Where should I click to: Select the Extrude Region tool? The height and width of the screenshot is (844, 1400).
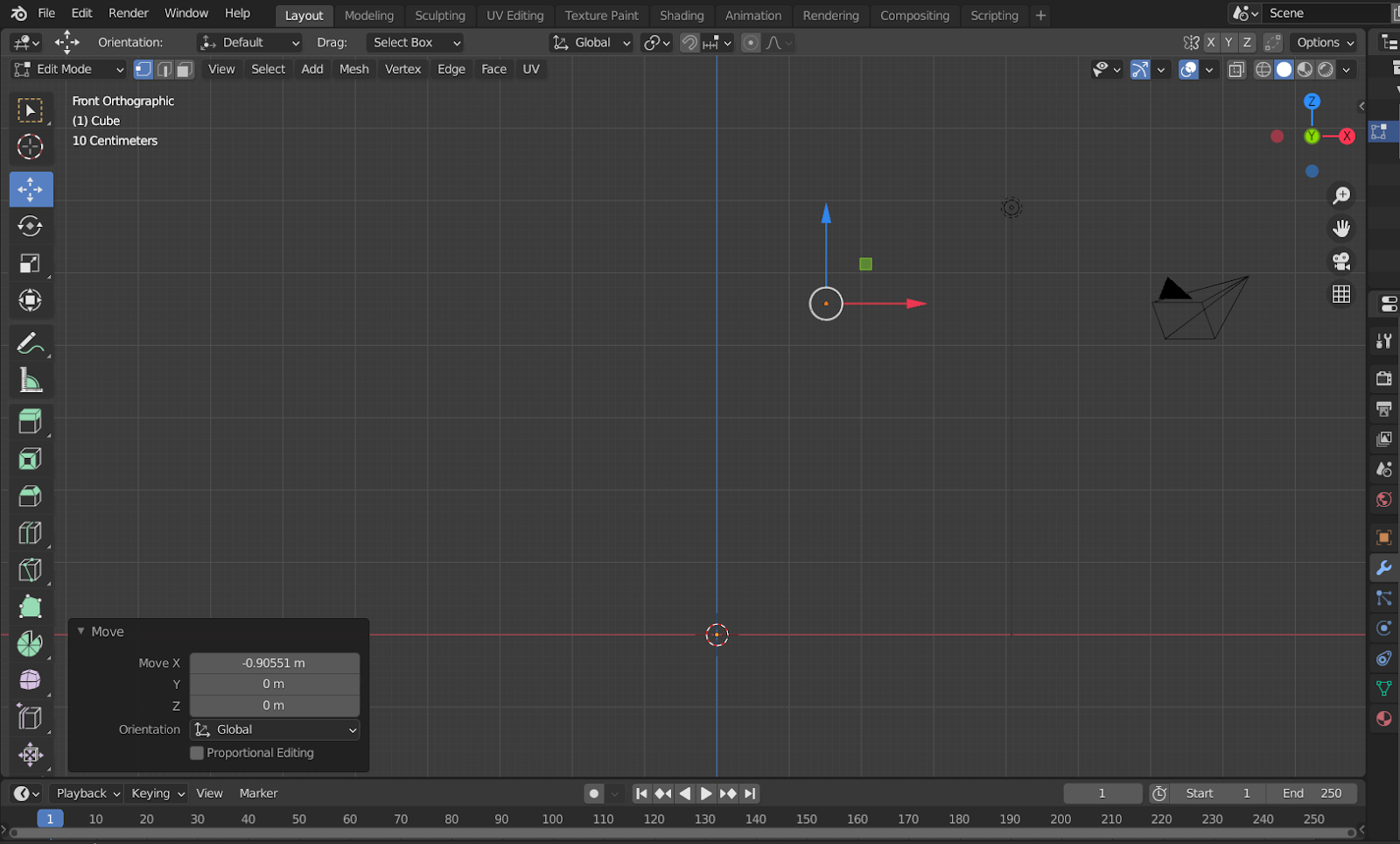31,422
